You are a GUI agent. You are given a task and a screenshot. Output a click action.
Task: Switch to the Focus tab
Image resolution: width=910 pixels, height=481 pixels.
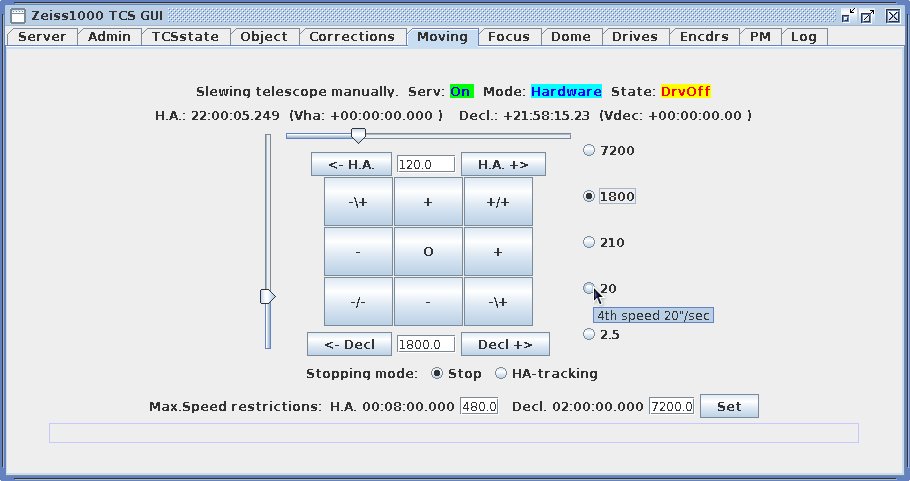click(509, 37)
